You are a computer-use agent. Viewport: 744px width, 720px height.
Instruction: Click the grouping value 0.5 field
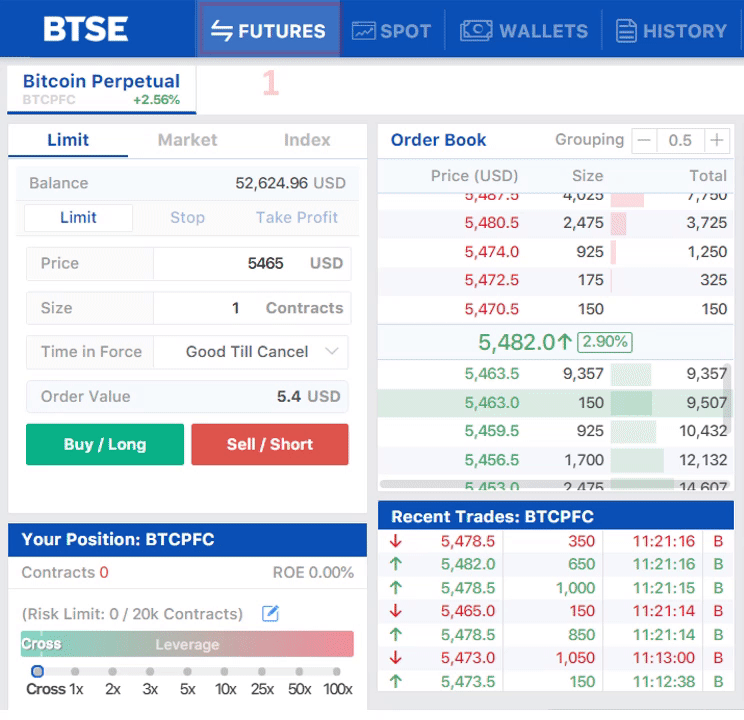(680, 140)
